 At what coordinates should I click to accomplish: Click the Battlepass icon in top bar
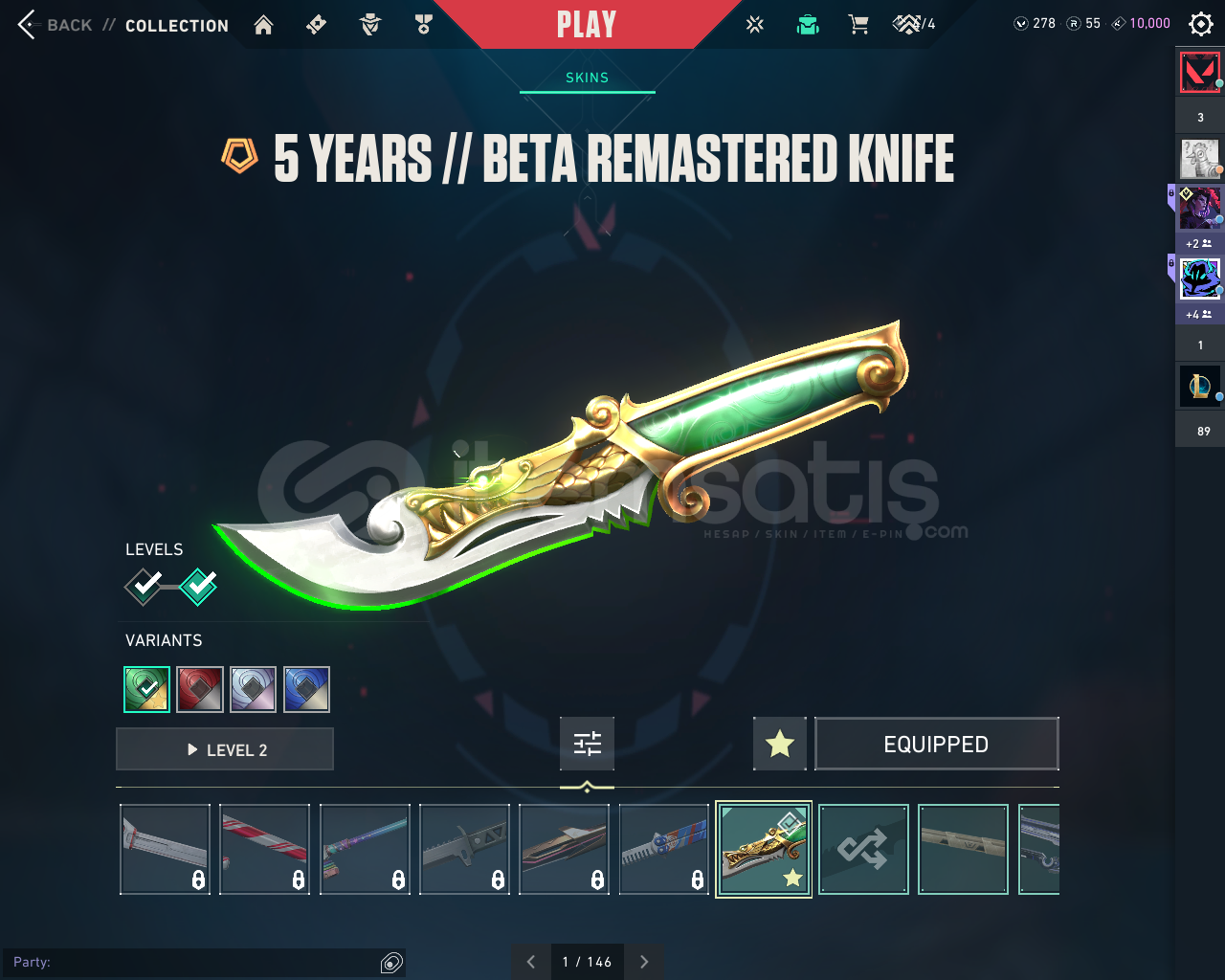pyautogui.click(x=317, y=25)
